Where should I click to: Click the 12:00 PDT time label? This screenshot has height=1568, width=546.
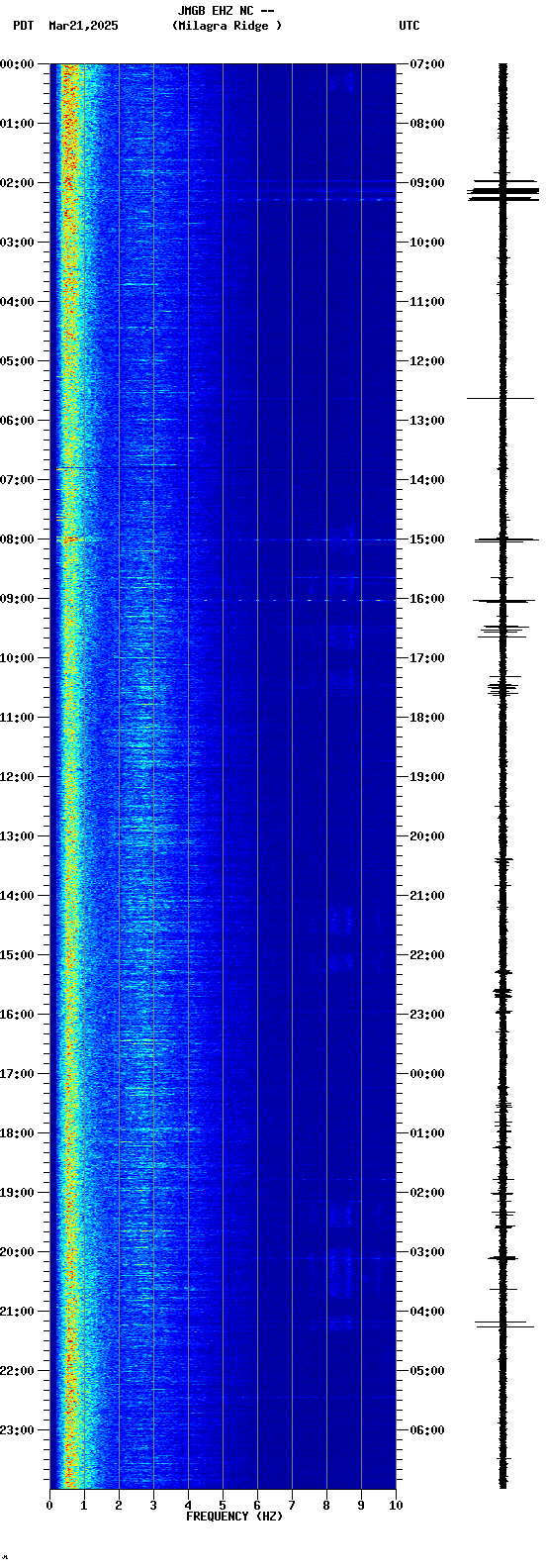pyautogui.click(x=18, y=777)
